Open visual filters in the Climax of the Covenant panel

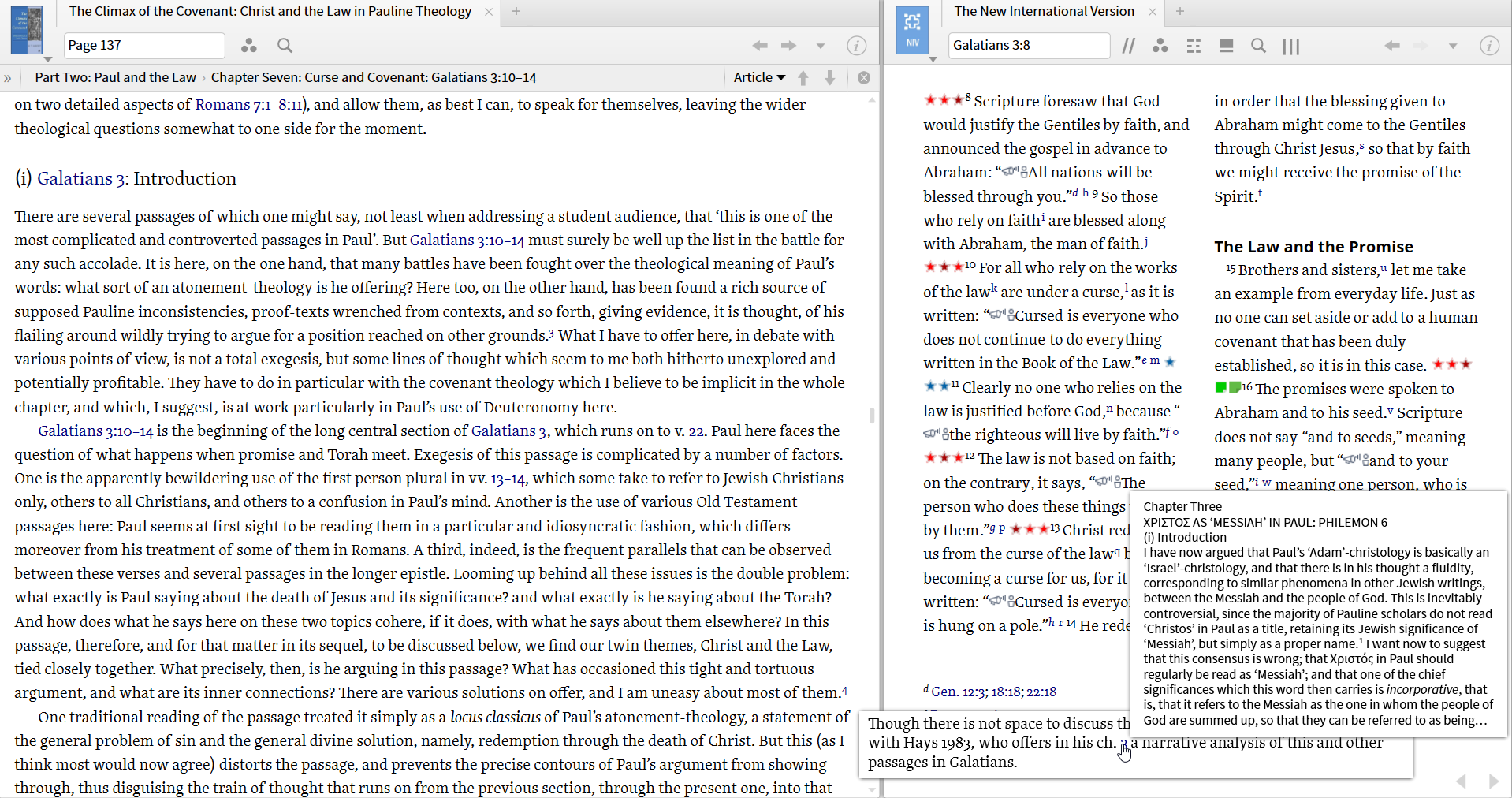pyautogui.click(x=249, y=46)
